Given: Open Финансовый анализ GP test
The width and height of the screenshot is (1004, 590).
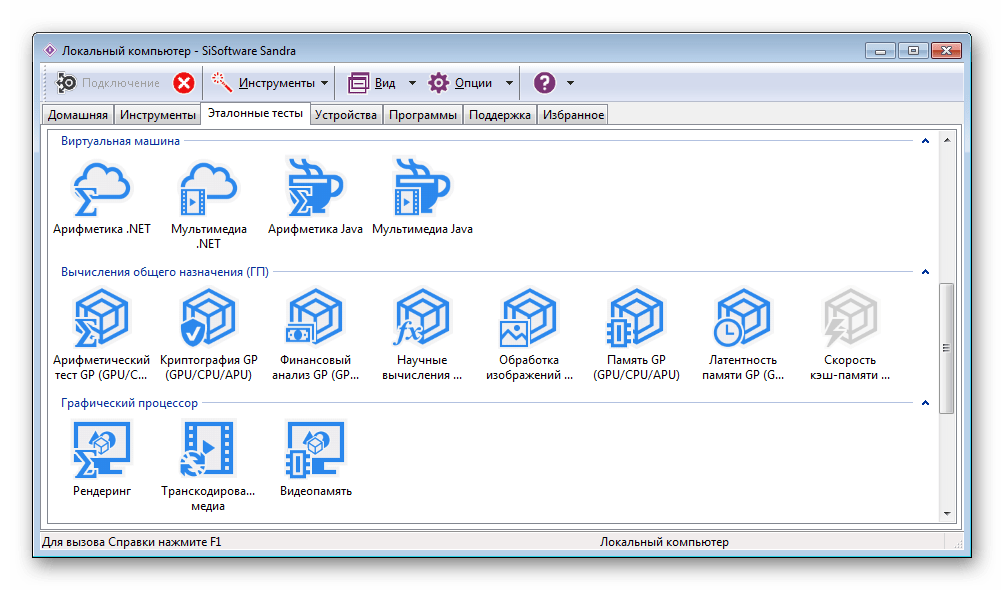Looking at the screenshot, I should coord(315,319).
